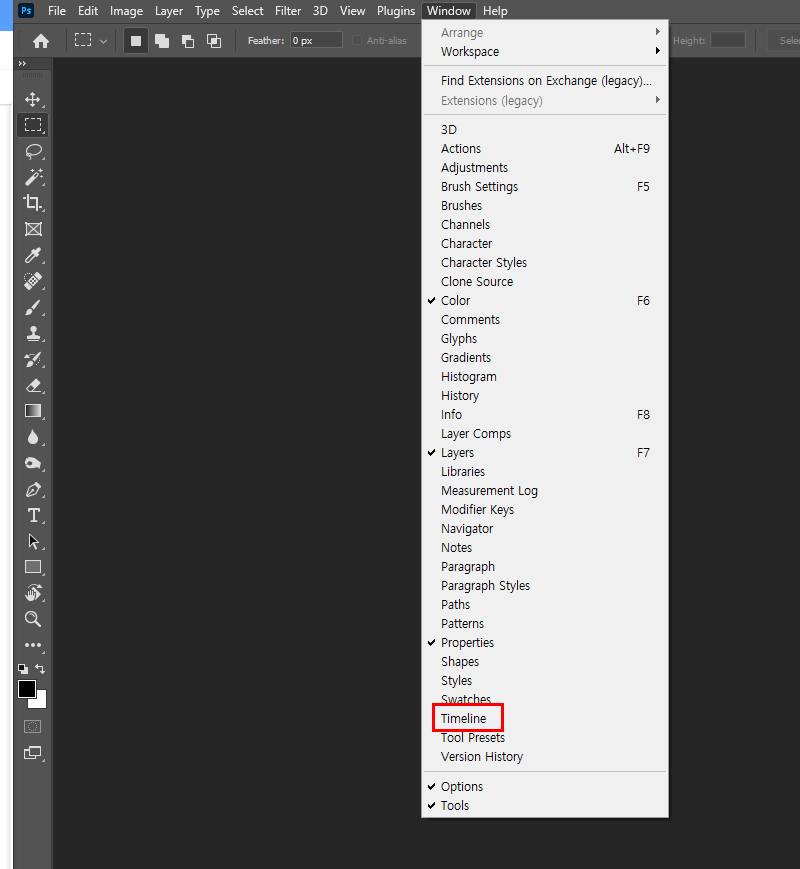Click the Height input field
800x869 pixels.
(x=727, y=40)
